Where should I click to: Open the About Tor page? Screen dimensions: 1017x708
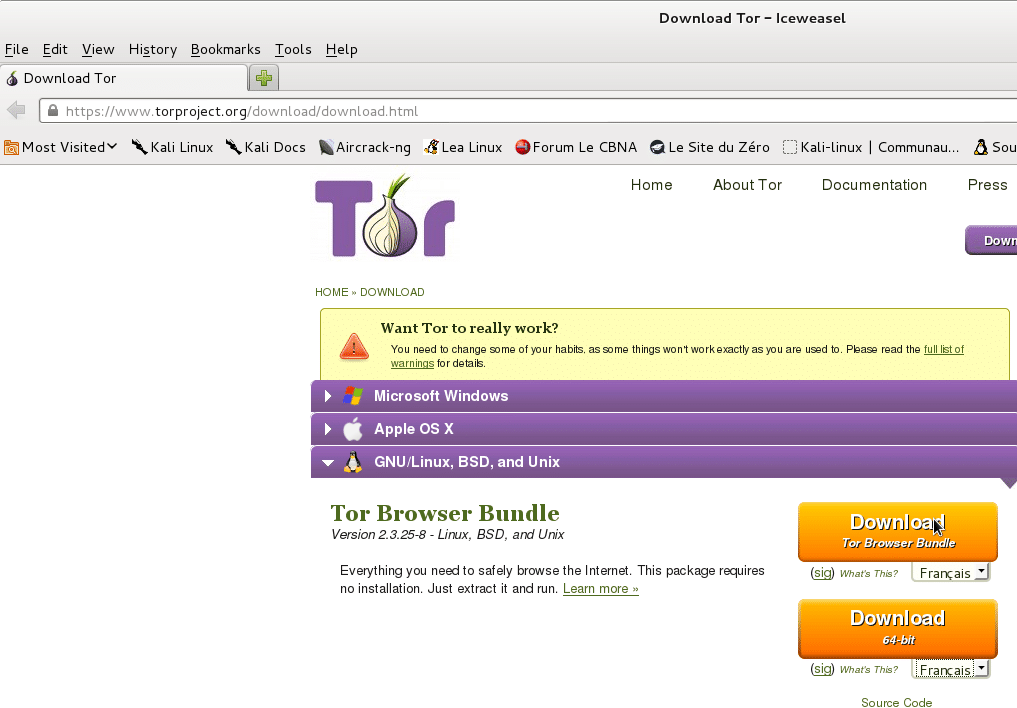[x=747, y=185]
